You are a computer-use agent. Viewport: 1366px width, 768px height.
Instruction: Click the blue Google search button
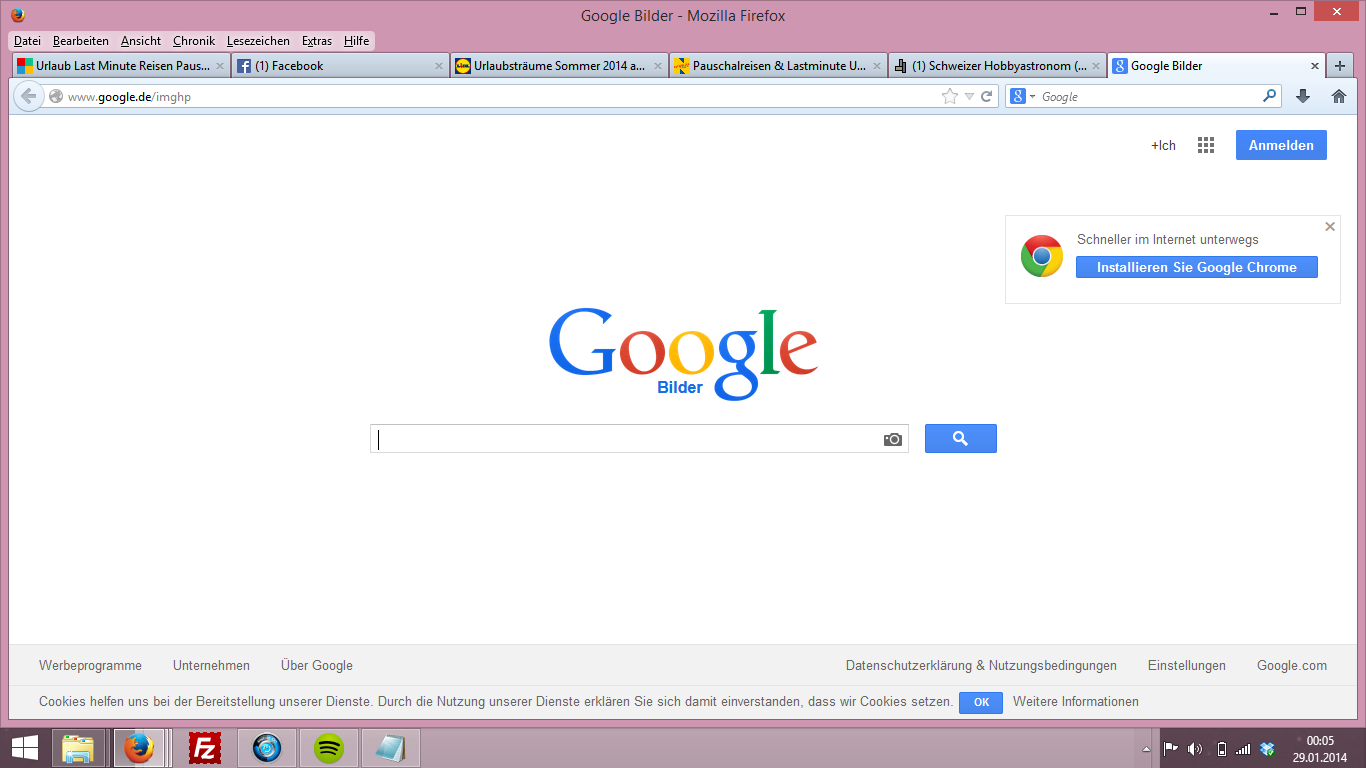[961, 438]
